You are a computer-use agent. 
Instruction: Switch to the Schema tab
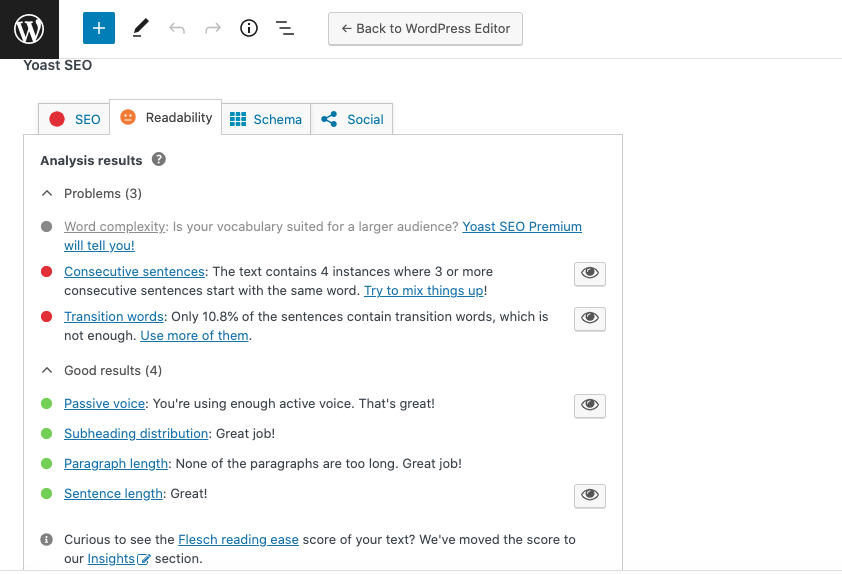pos(266,119)
